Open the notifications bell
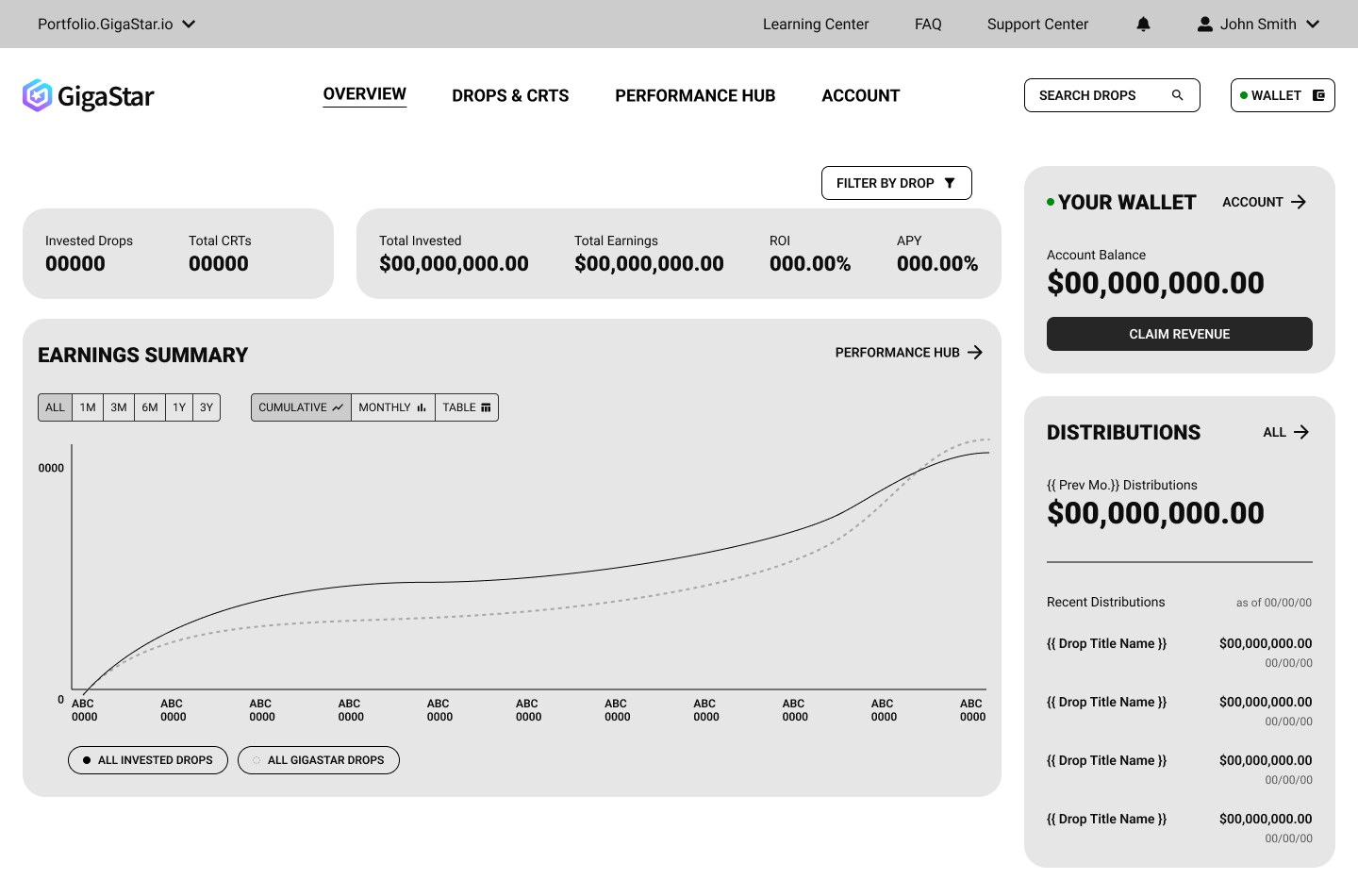 tap(1143, 25)
